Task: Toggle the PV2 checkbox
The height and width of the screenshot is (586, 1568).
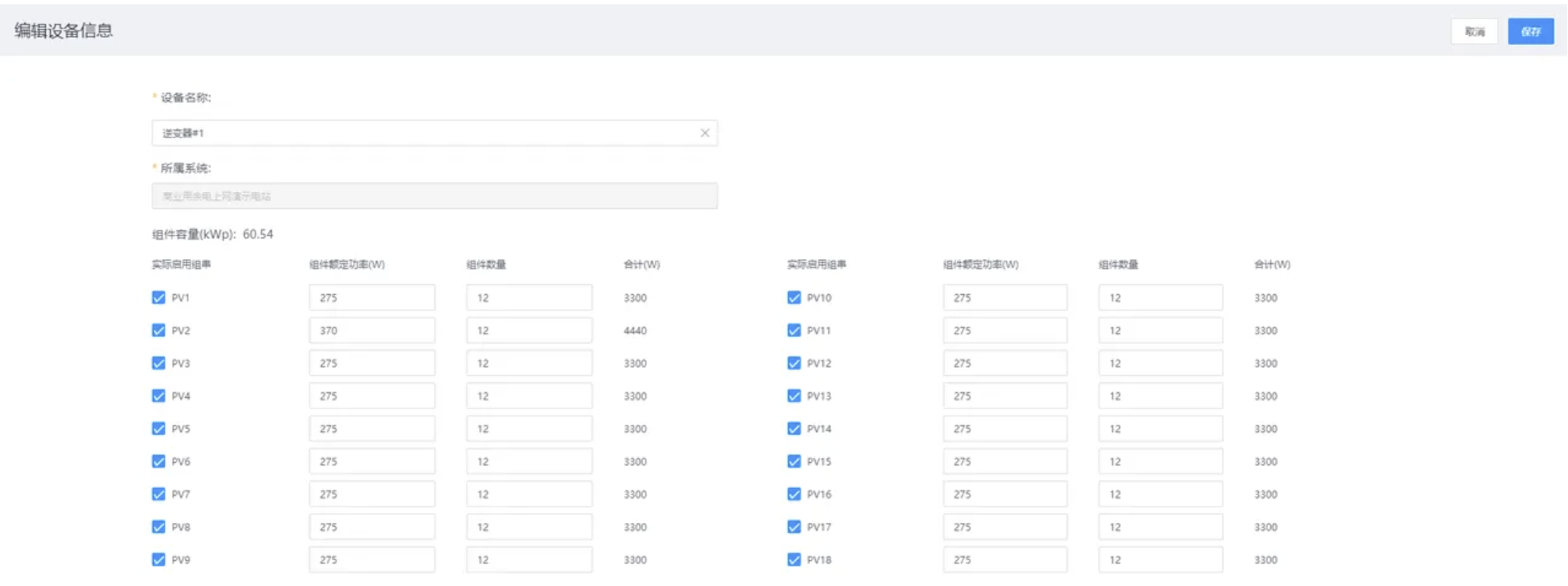Action: 159,331
